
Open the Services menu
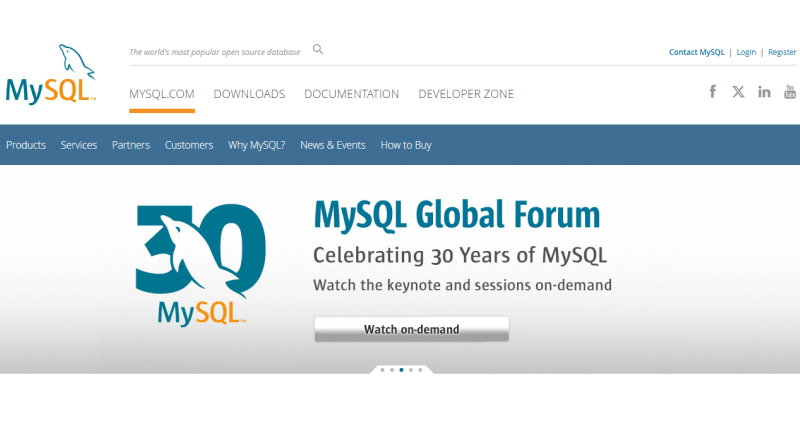79,145
